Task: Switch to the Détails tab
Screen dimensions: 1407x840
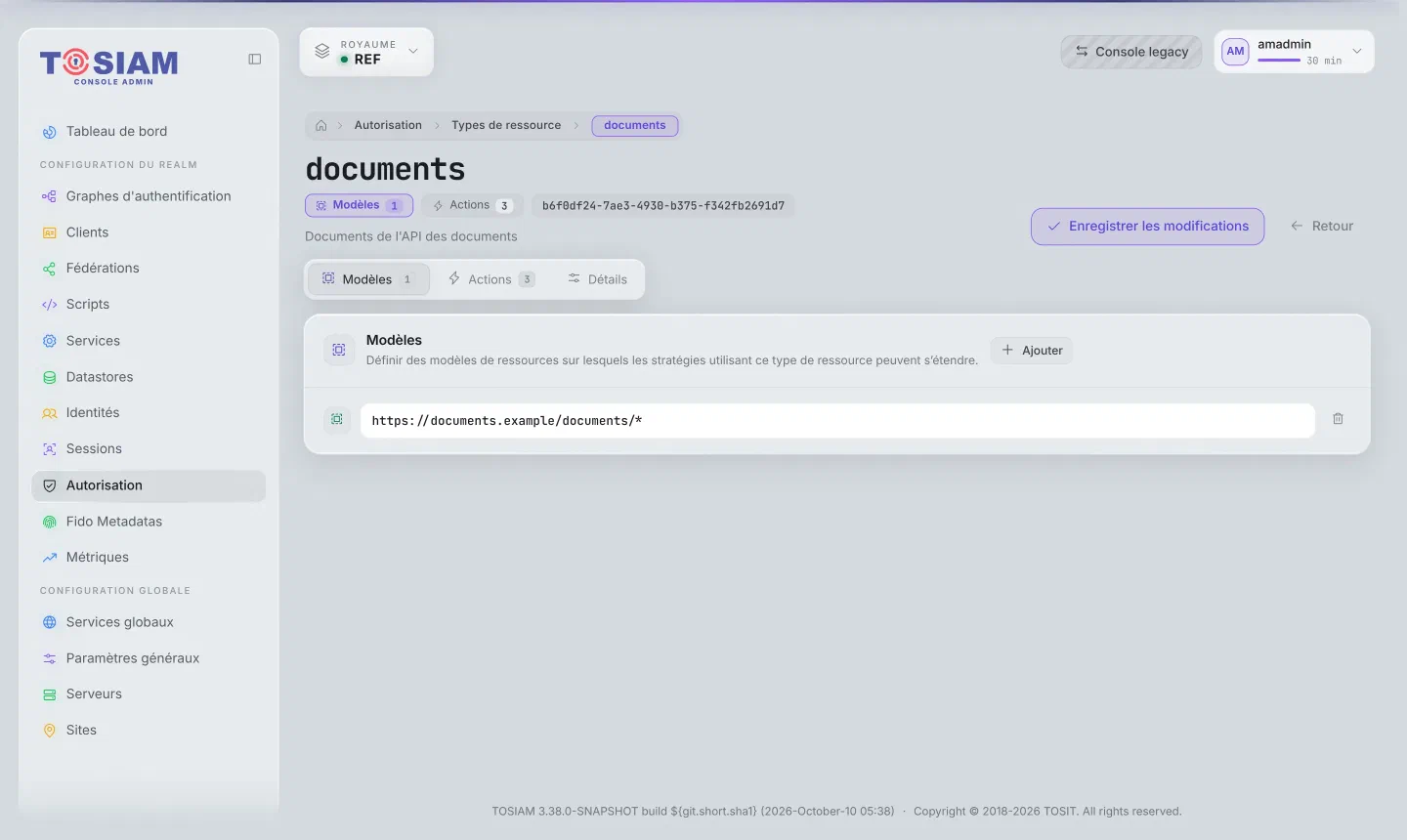Action: [x=597, y=279]
